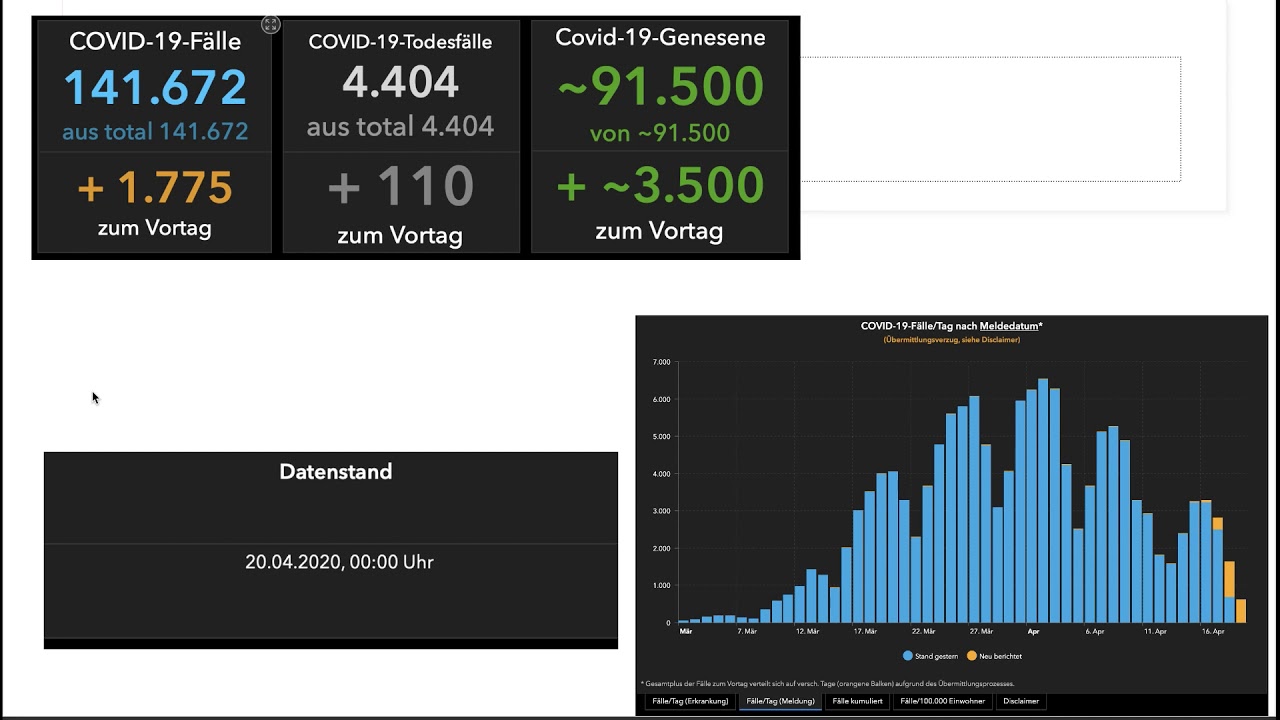The height and width of the screenshot is (720, 1280).
Task: Click the expand icon above COVID-19-Fälle panel
Action: coord(271,25)
